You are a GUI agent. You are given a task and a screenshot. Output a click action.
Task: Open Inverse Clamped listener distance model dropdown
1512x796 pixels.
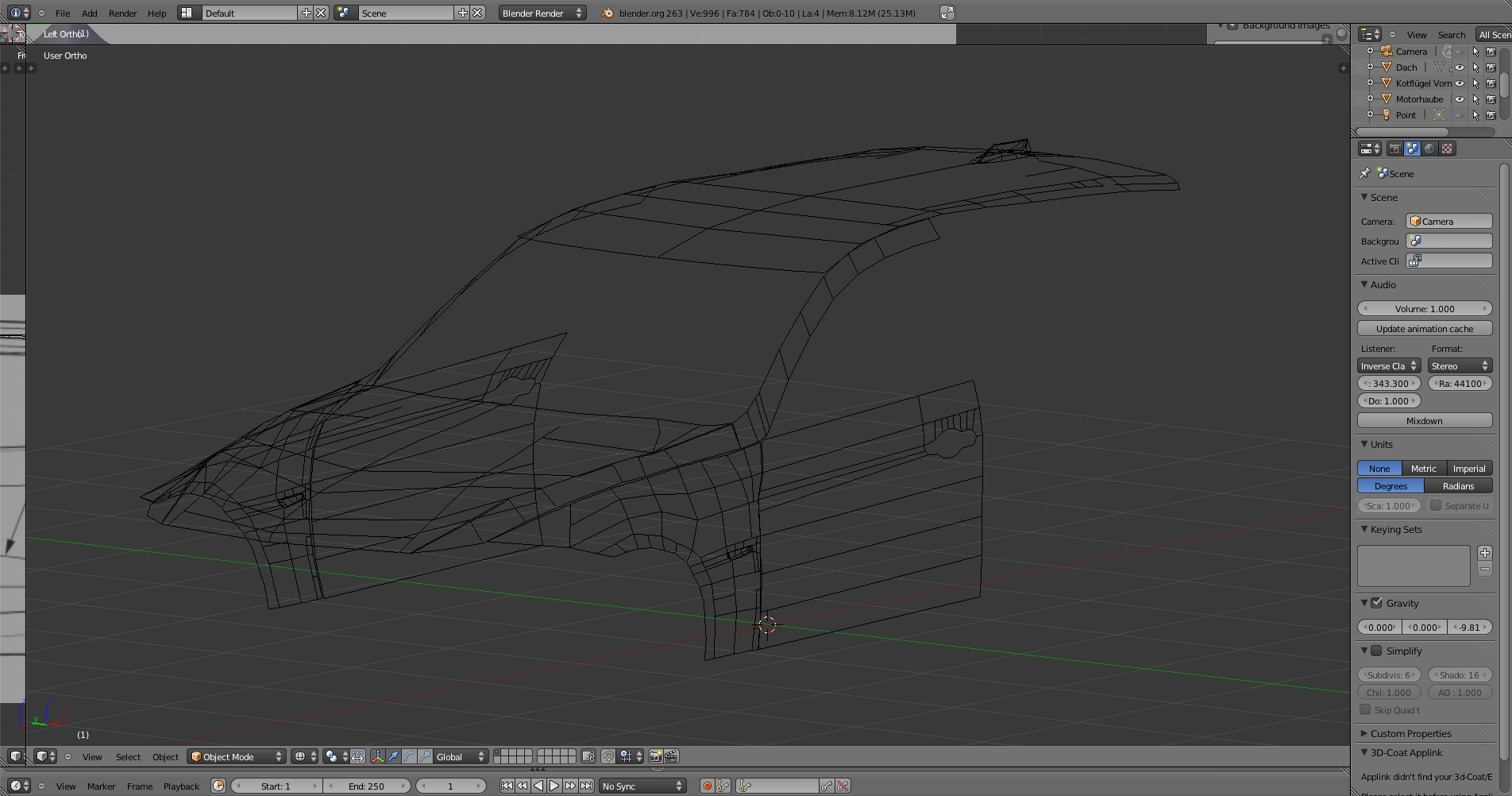[1389, 366]
